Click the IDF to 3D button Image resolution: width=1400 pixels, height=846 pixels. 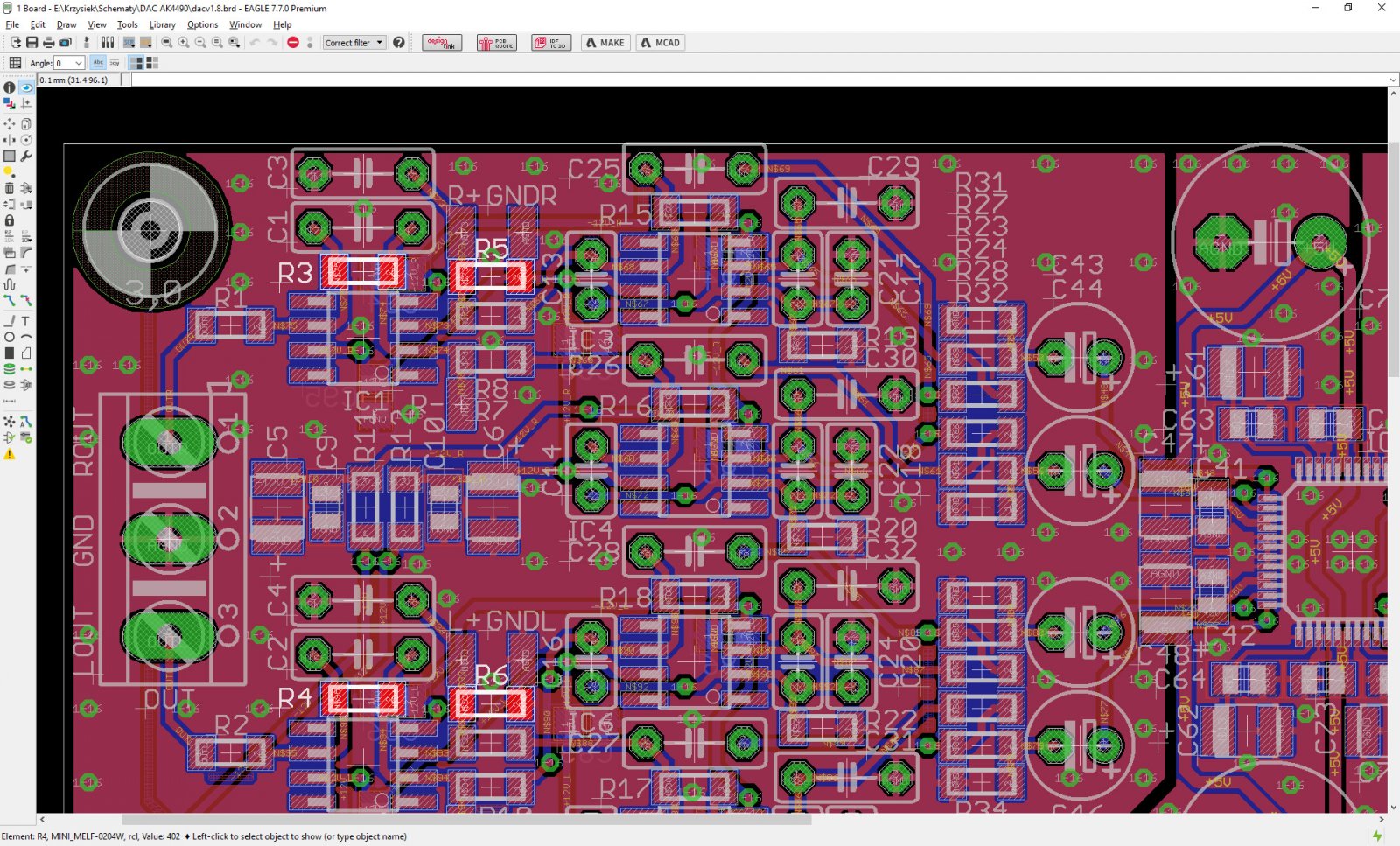click(x=551, y=42)
